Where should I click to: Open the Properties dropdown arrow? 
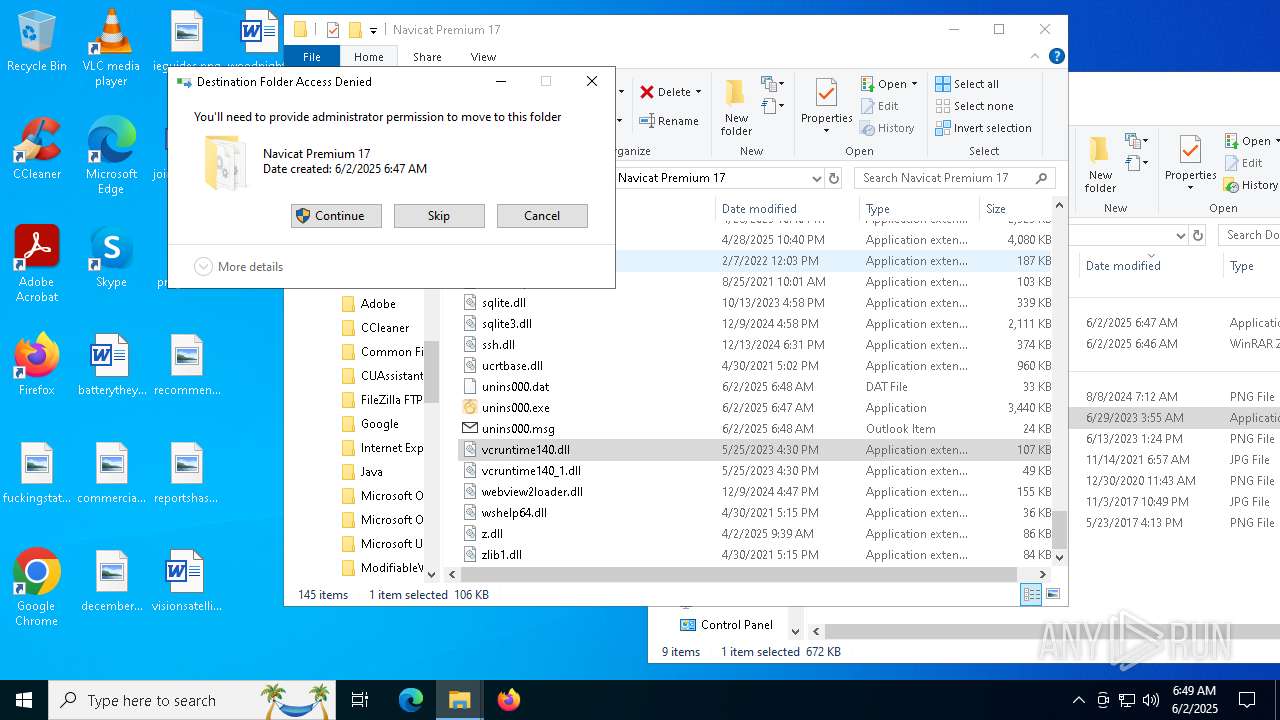826,131
